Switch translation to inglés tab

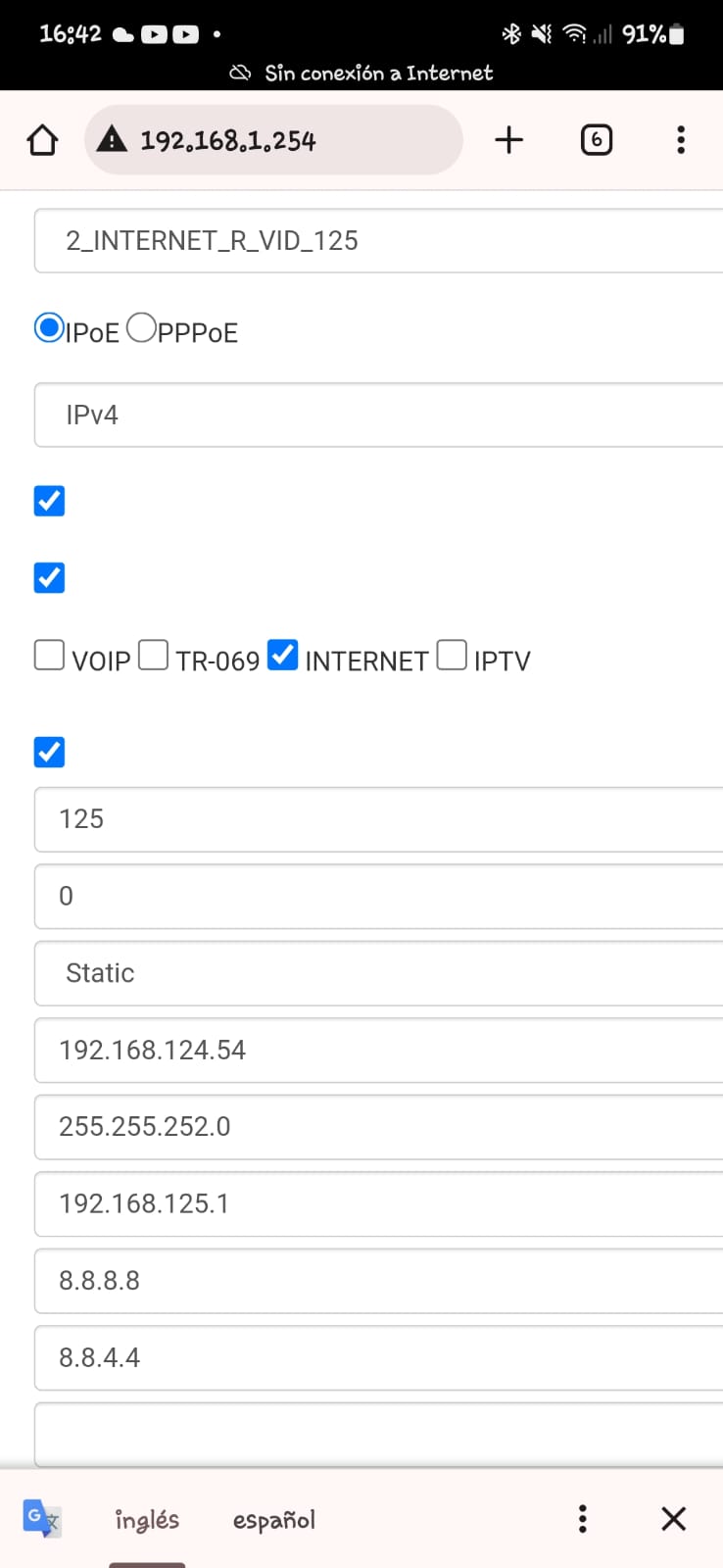[147, 1520]
